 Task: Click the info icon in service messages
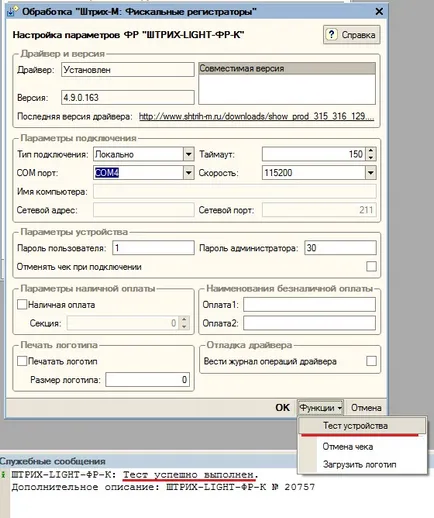click(4, 474)
